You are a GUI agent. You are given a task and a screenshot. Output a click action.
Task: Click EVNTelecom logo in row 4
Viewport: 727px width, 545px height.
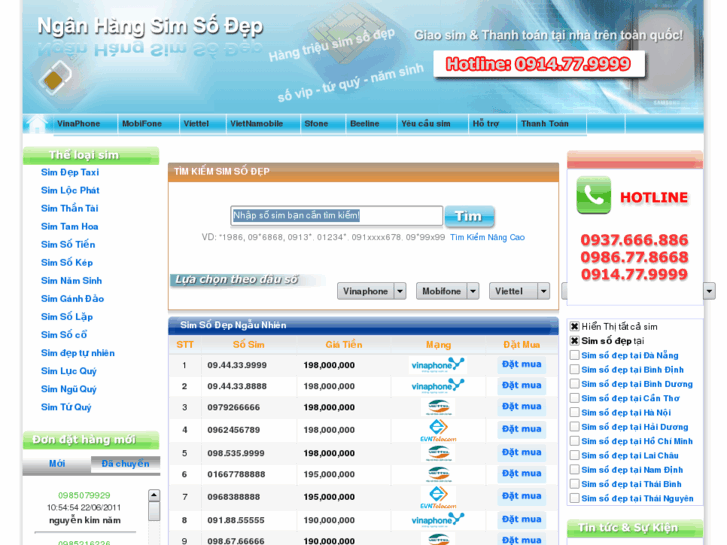(438, 430)
